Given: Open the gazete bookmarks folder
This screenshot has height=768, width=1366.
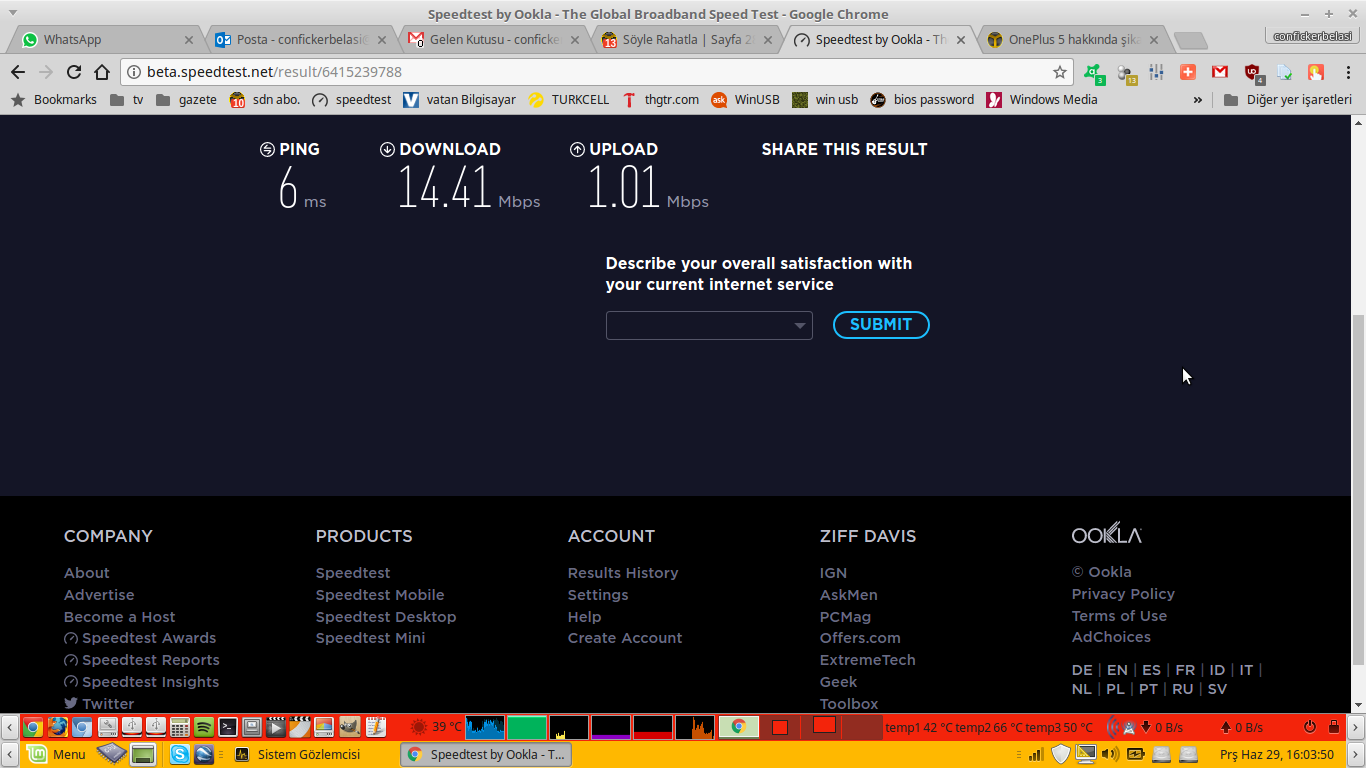Looking at the screenshot, I should tap(186, 100).
